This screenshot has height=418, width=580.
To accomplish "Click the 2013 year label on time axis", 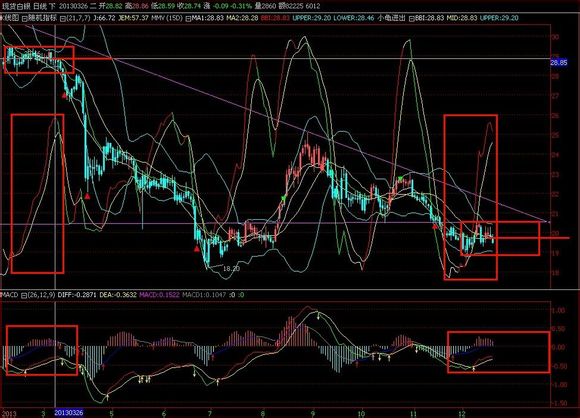I will click(x=9, y=413).
